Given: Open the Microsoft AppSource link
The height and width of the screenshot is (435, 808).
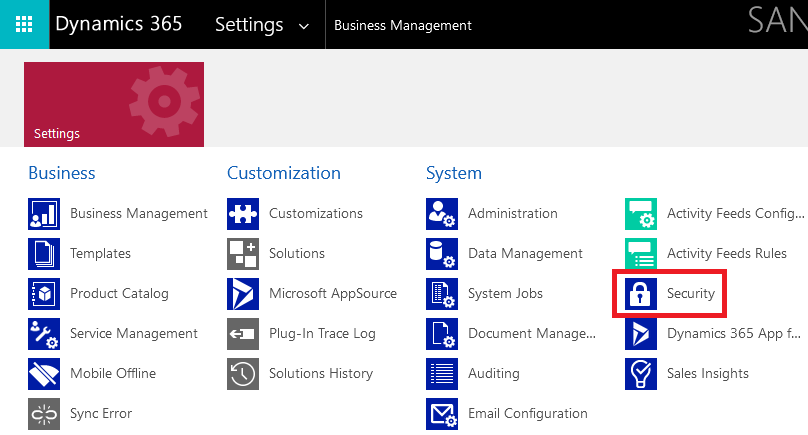Looking at the screenshot, I should 333,293.
